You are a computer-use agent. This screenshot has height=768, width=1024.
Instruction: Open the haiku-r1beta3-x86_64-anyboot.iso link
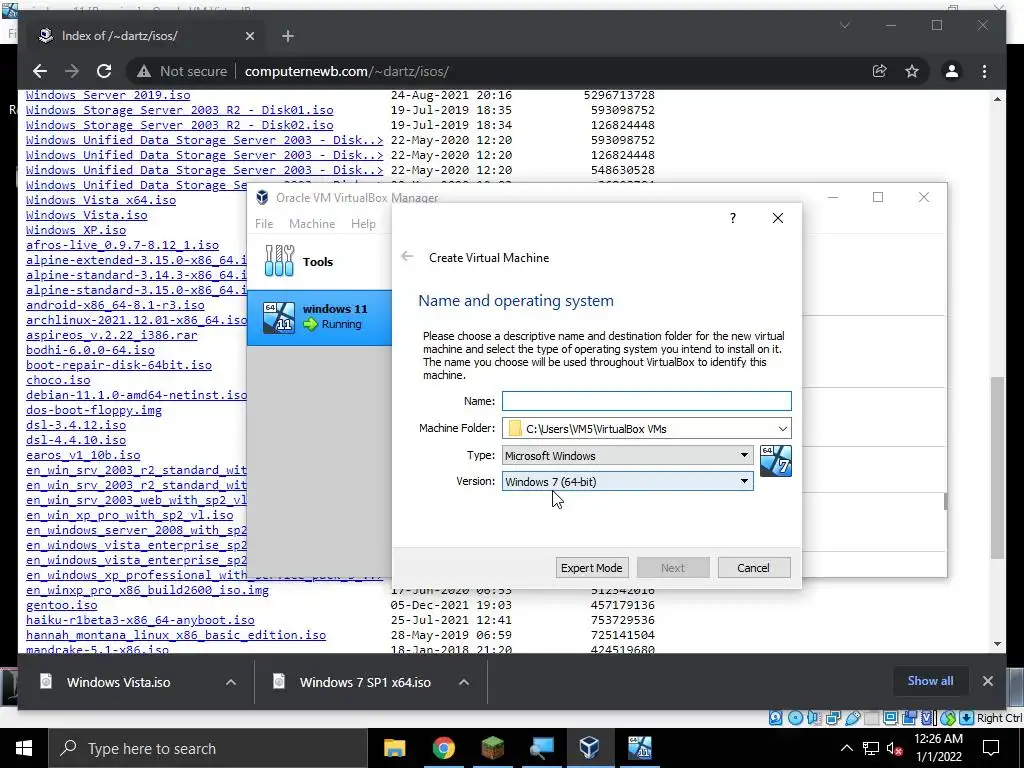[x=140, y=620]
